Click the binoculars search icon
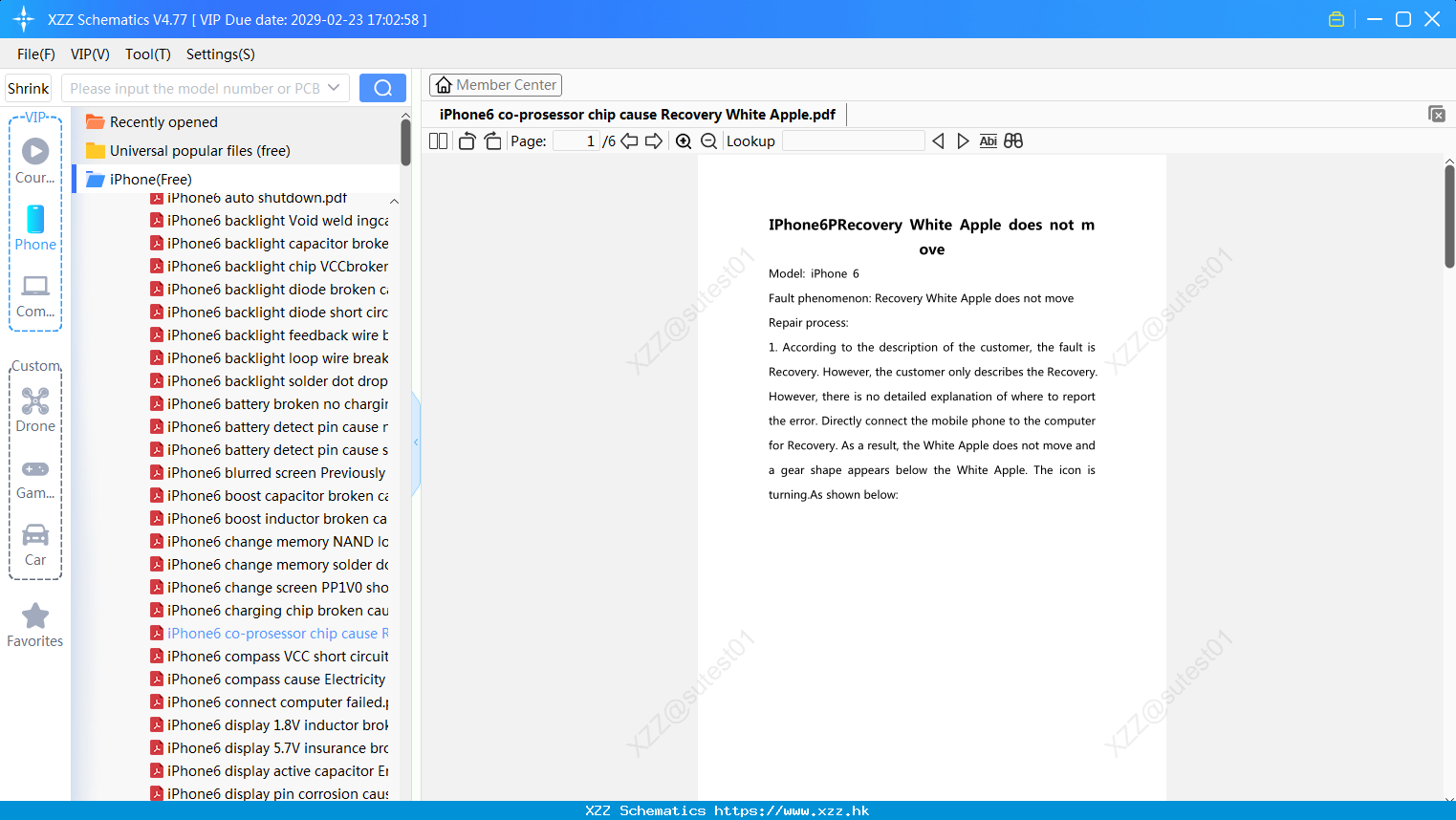 click(x=1013, y=140)
